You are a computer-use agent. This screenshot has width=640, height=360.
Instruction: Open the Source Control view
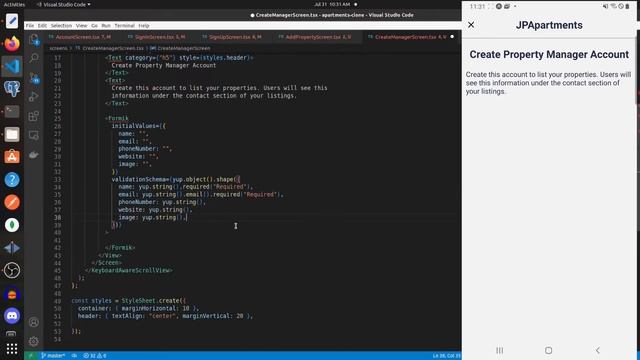coord(34,78)
